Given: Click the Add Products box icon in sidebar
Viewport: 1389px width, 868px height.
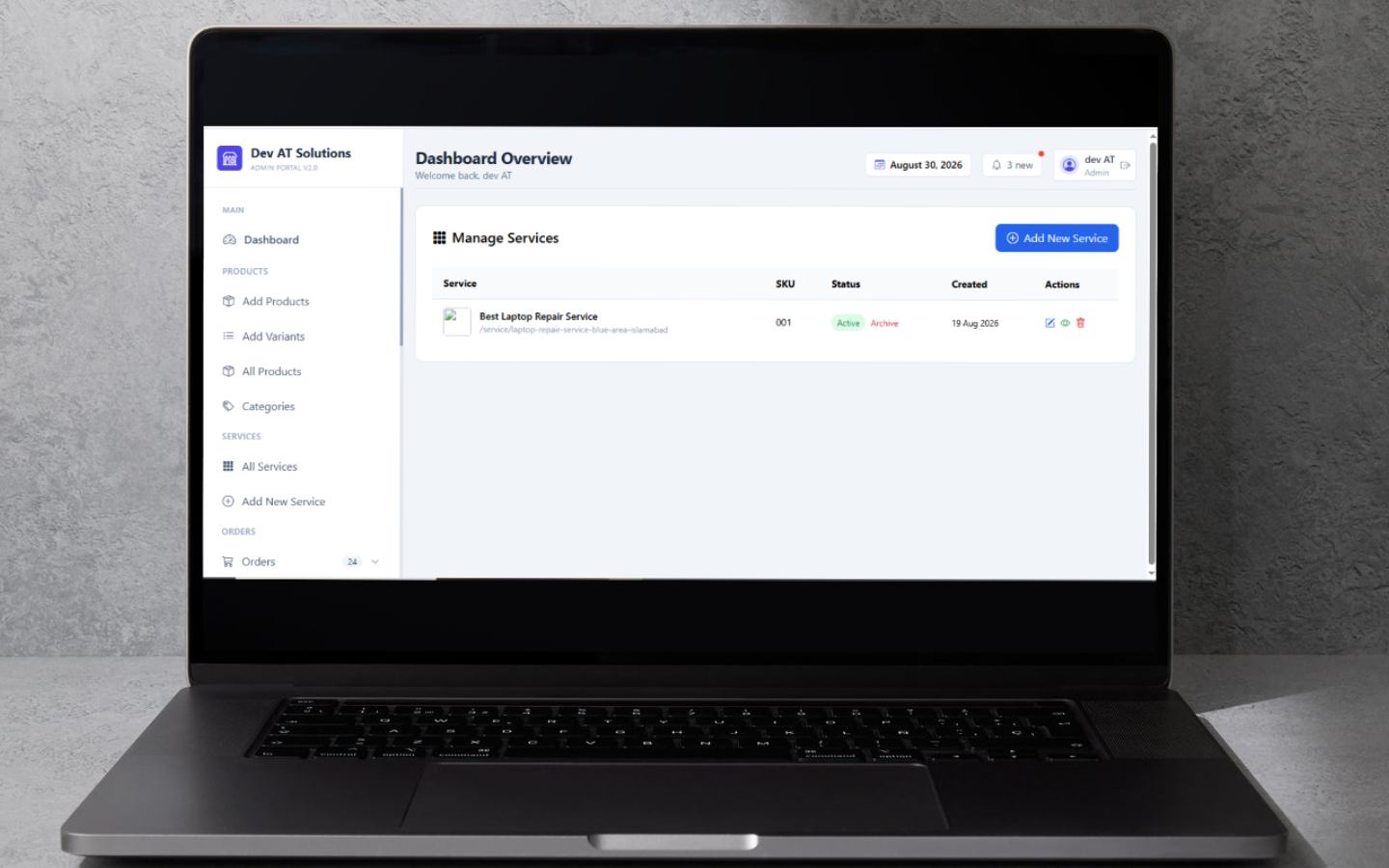Looking at the screenshot, I should (x=229, y=301).
